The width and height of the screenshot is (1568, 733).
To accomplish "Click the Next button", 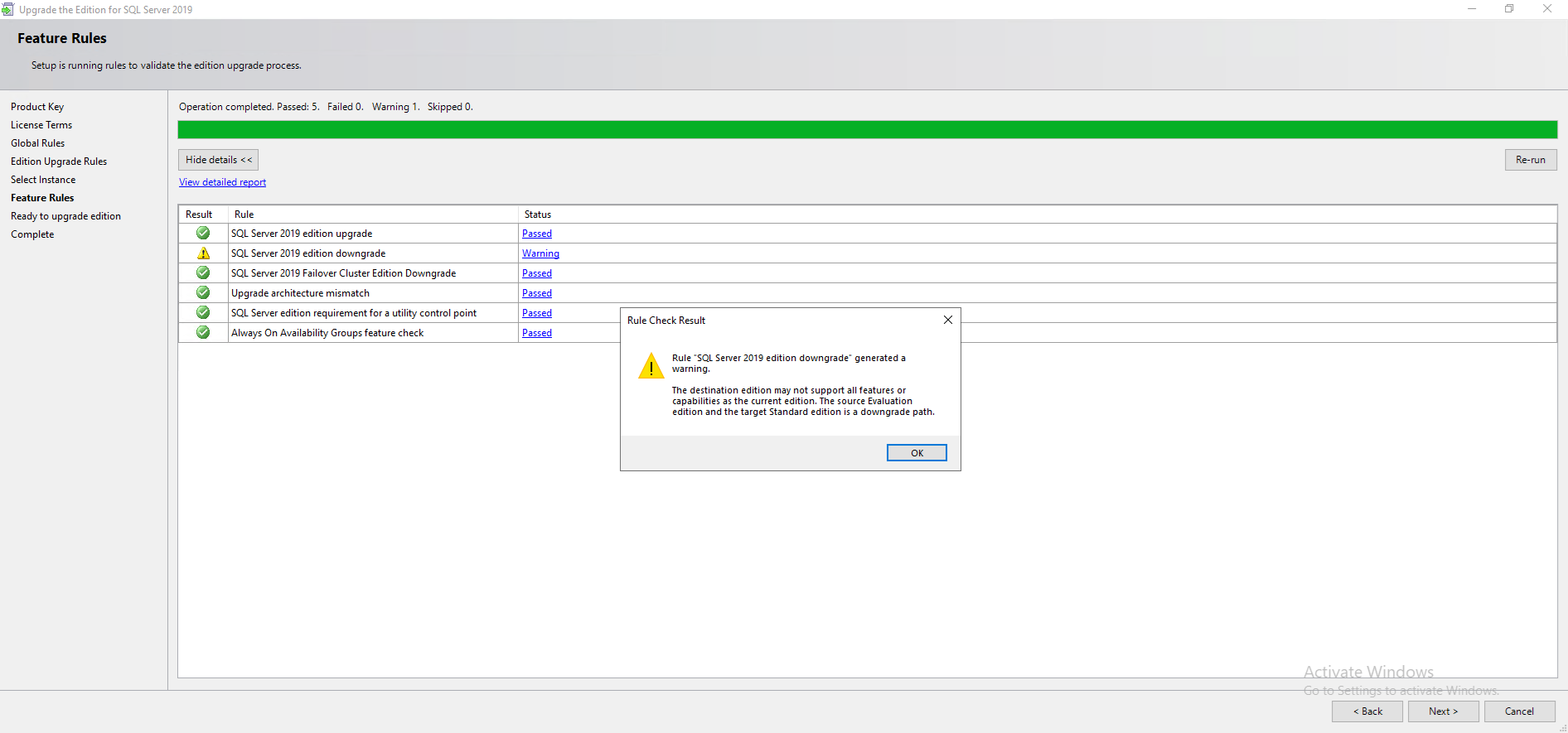I will pyautogui.click(x=1443, y=711).
